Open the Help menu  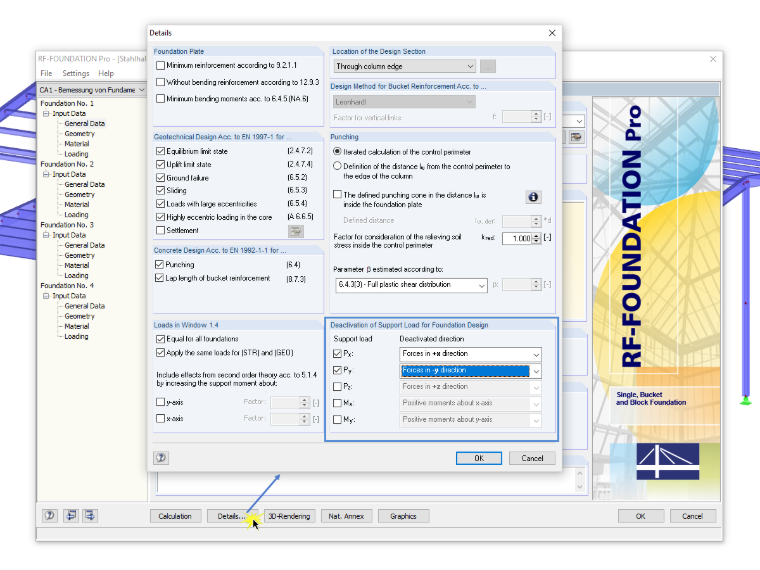[106, 73]
